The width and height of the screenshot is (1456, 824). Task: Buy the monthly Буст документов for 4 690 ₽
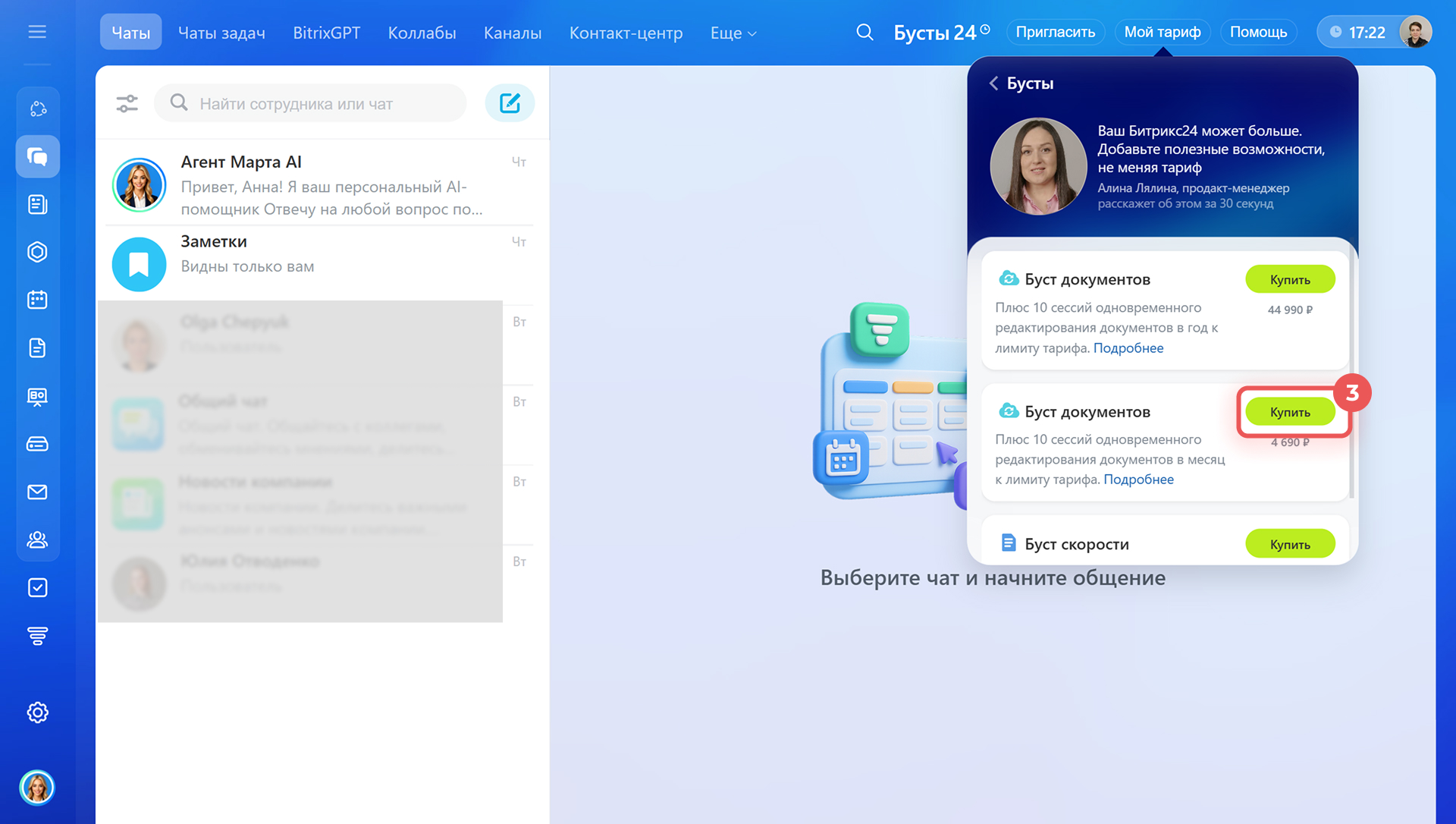1289,412
